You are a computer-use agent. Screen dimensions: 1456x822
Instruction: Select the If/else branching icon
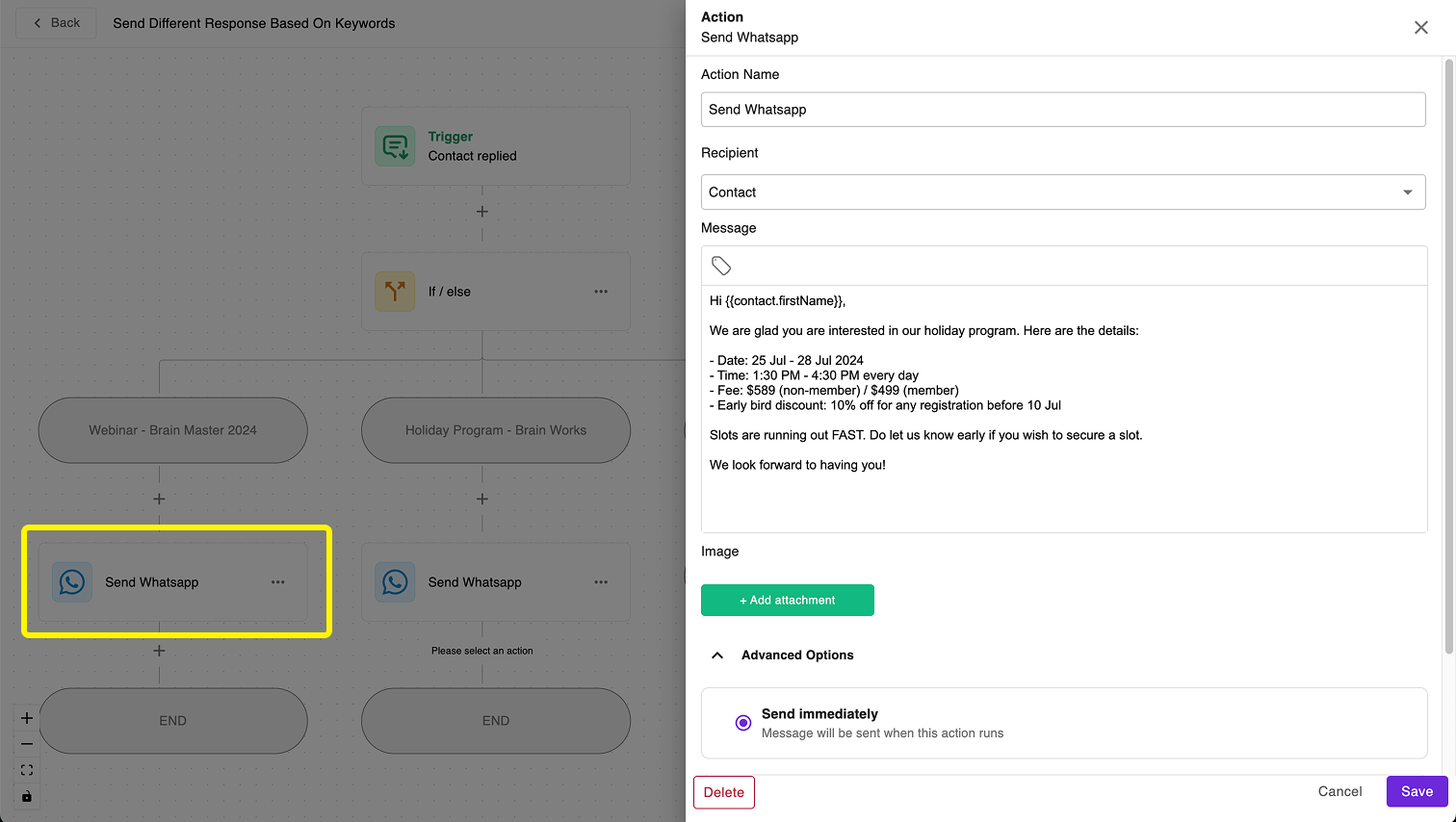coord(394,291)
